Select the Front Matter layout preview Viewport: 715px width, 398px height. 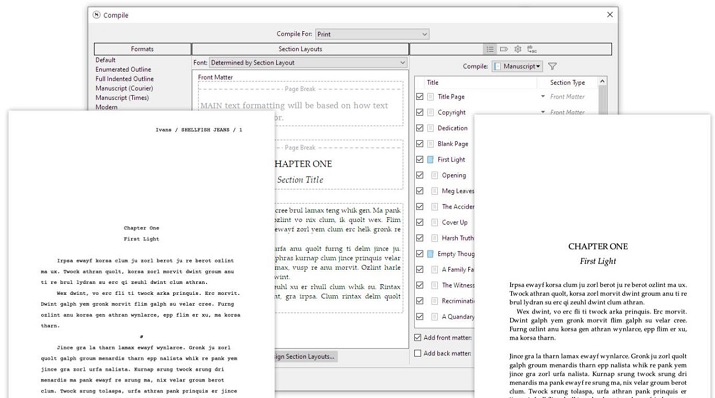pyautogui.click(x=301, y=104)
